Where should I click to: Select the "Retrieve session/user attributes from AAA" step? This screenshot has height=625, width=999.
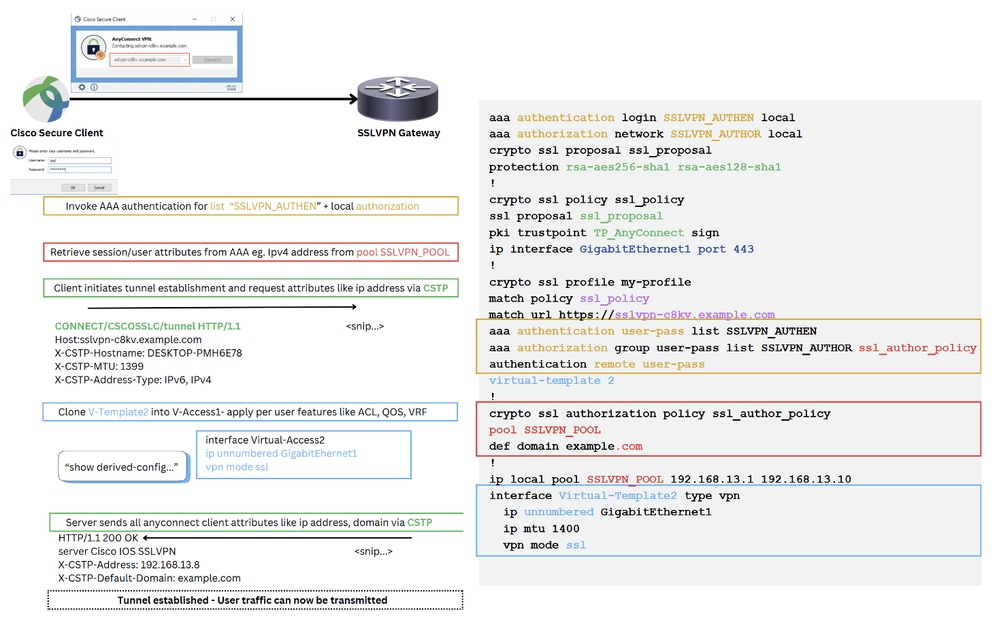[250, 252]
